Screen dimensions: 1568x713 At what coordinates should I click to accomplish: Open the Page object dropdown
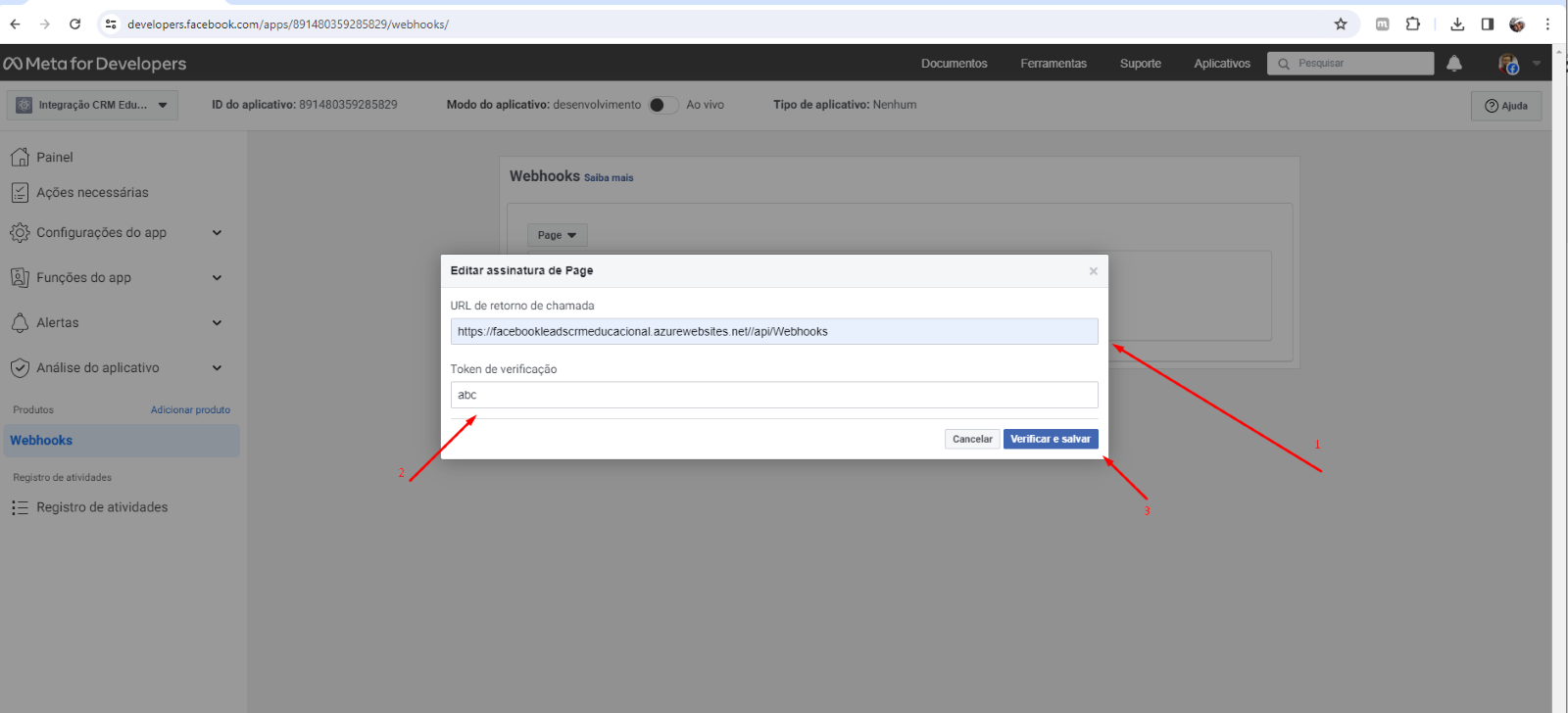[x=557, y=235]
